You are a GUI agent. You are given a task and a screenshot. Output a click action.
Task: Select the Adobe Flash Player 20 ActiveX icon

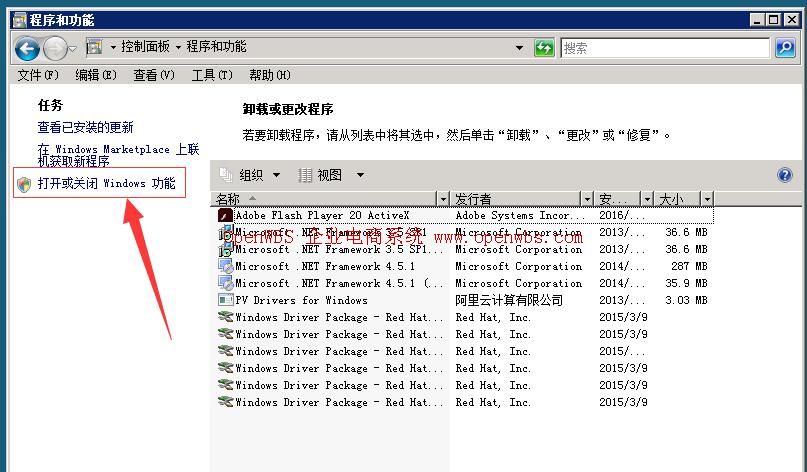click(x=225, y=215)
